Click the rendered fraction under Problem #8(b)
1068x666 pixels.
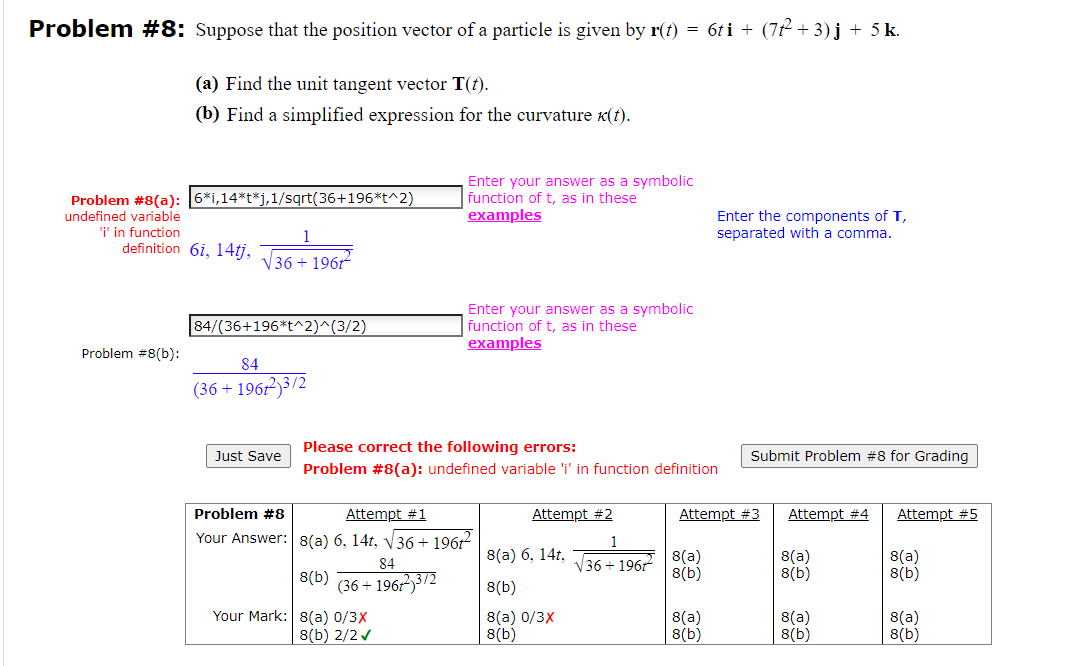[x=248, y=377]
